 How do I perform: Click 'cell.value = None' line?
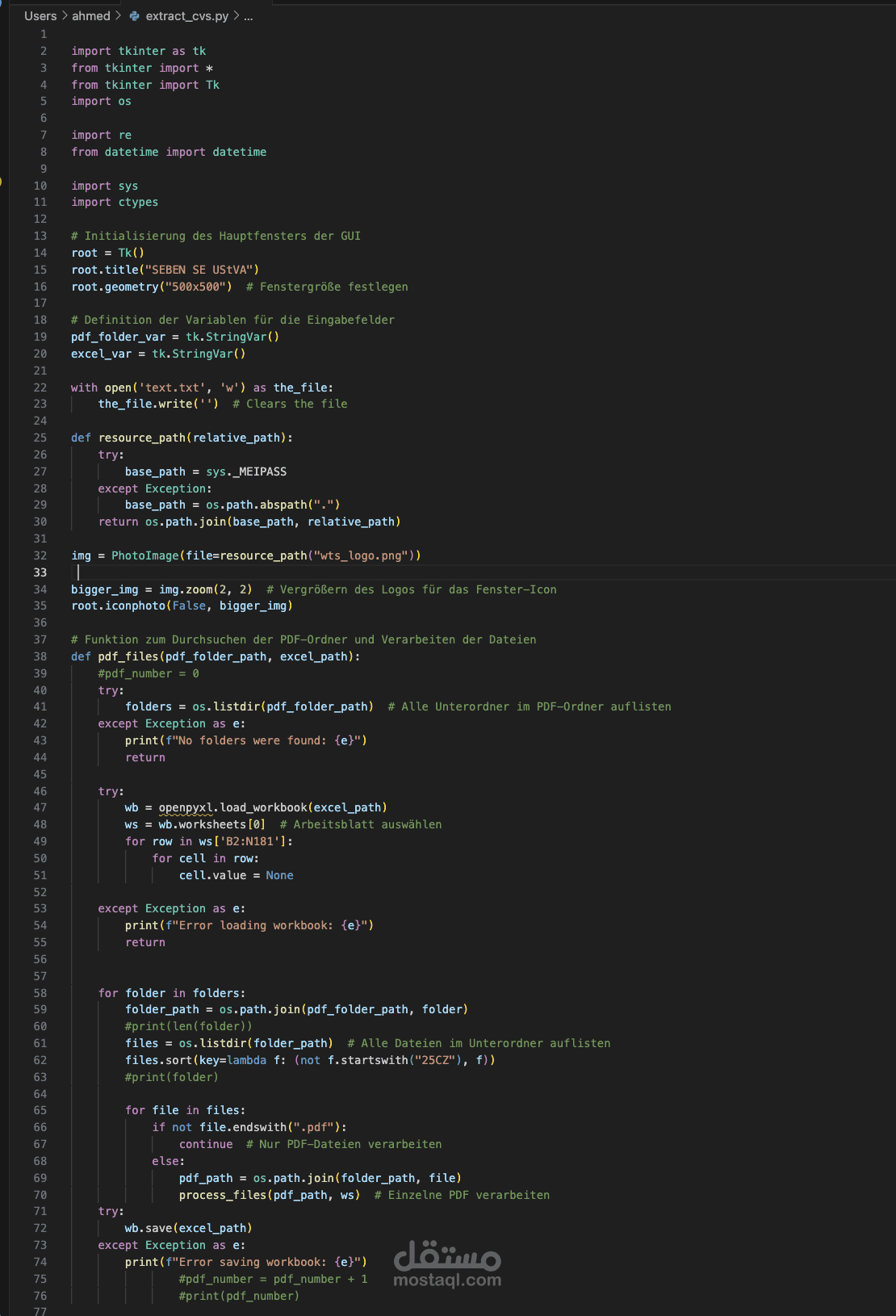click(x=237, y=875)
